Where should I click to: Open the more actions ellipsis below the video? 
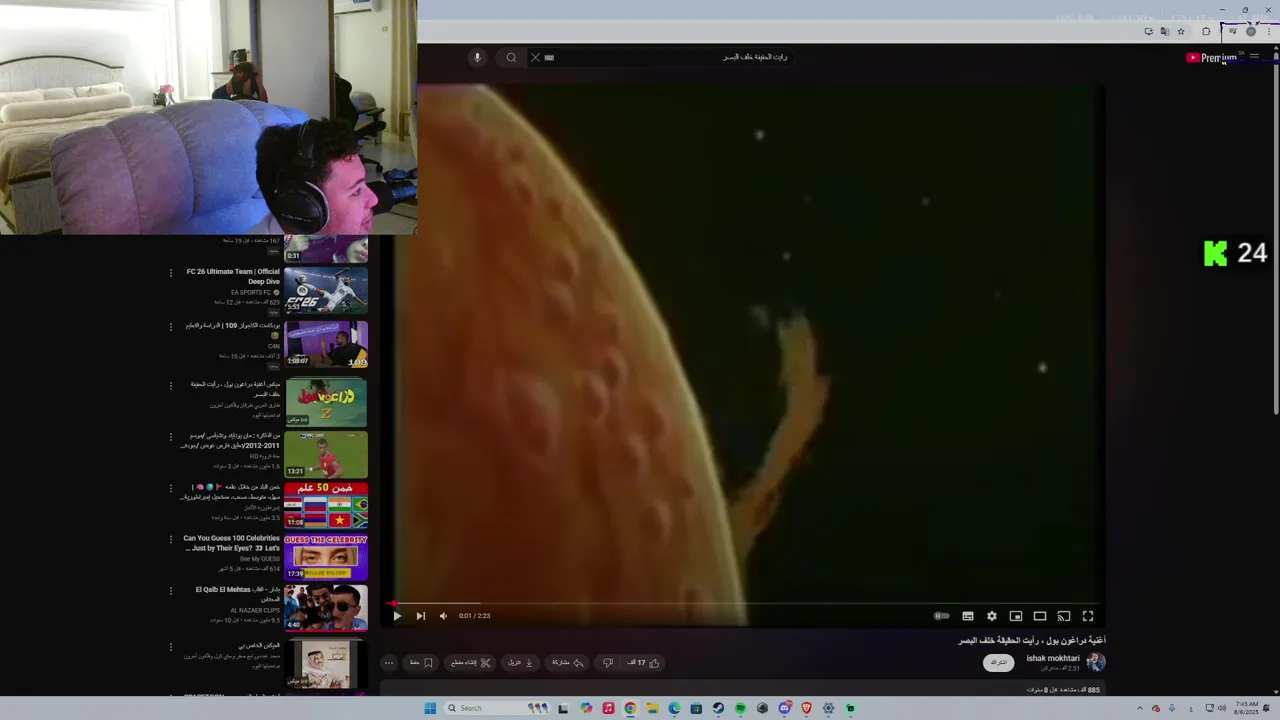click(x=389, y=662)
